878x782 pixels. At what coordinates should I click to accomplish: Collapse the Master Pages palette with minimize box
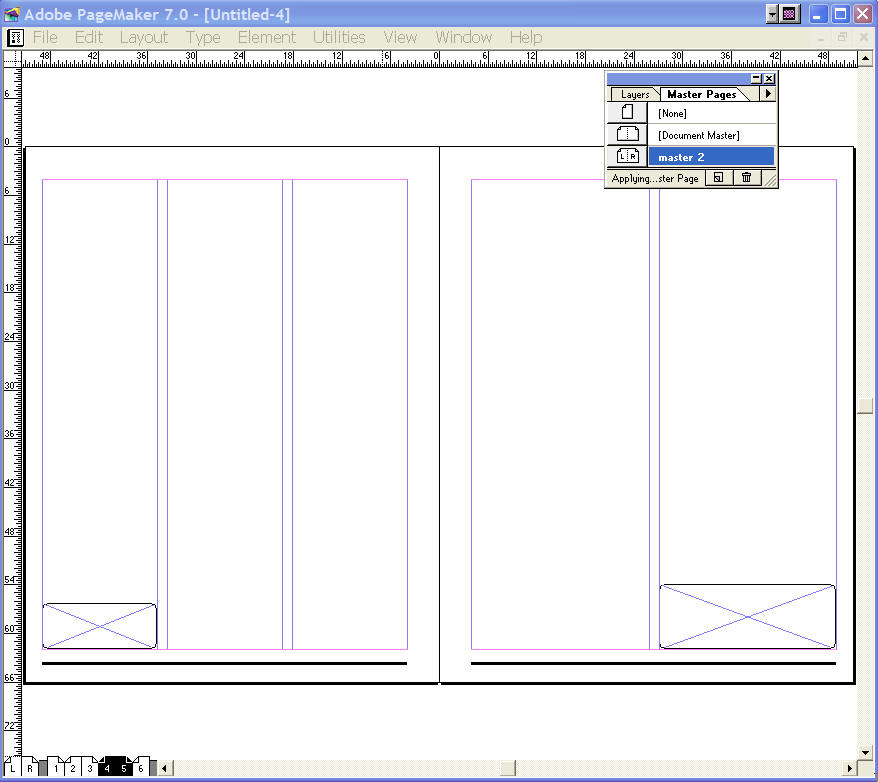tap(756, 78)
